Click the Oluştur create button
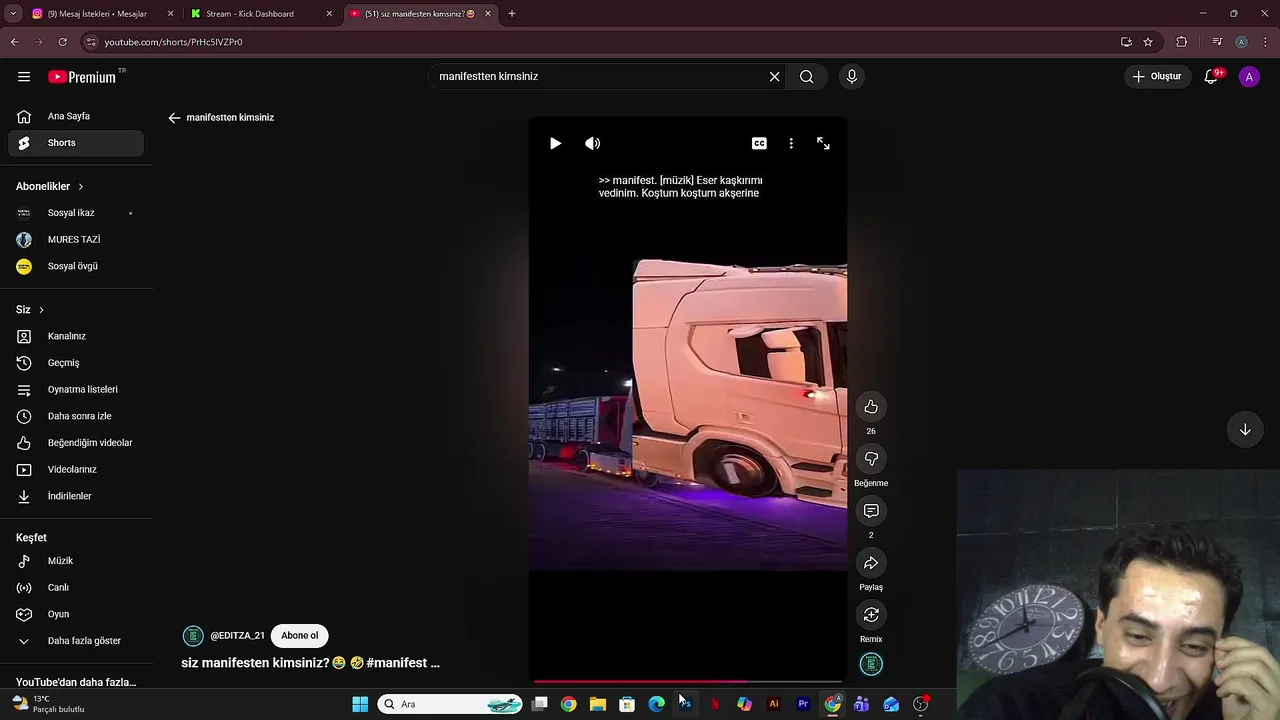Image resolution: width=1280 pixels, height=720 pixels. pyautogui.click(x=1157, y=76)
